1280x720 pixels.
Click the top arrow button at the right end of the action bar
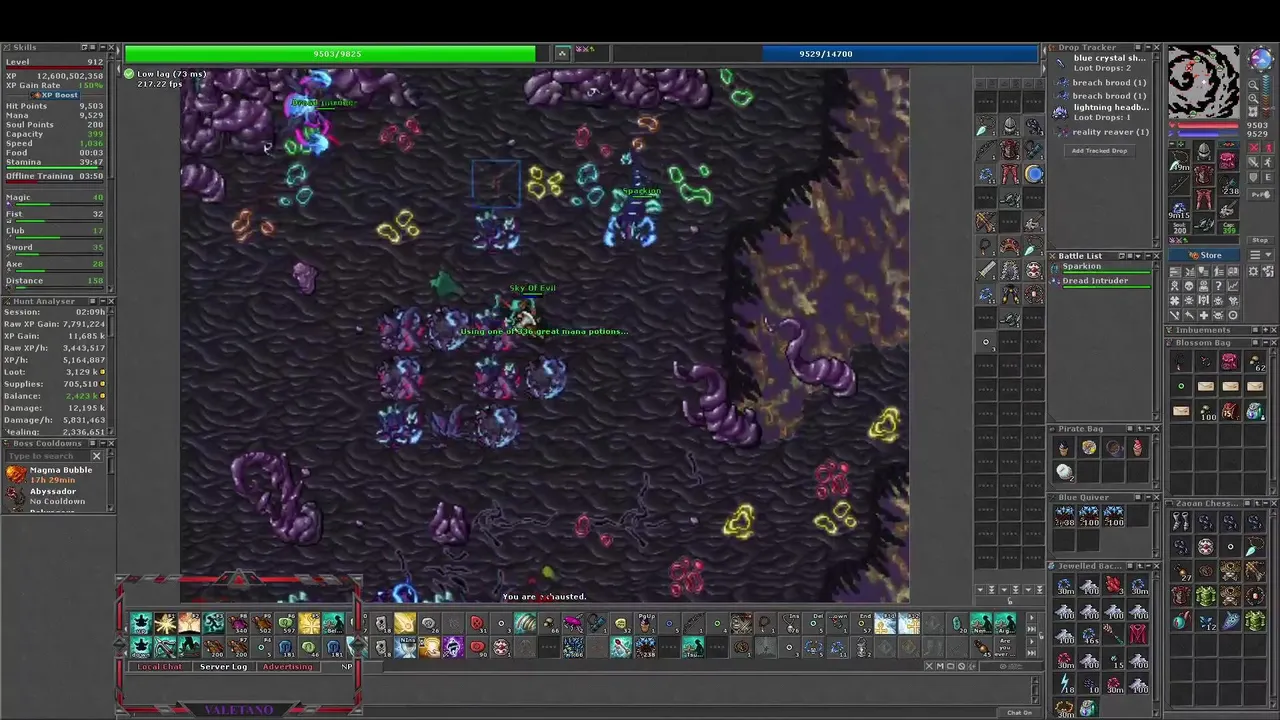click(1032, 617)
